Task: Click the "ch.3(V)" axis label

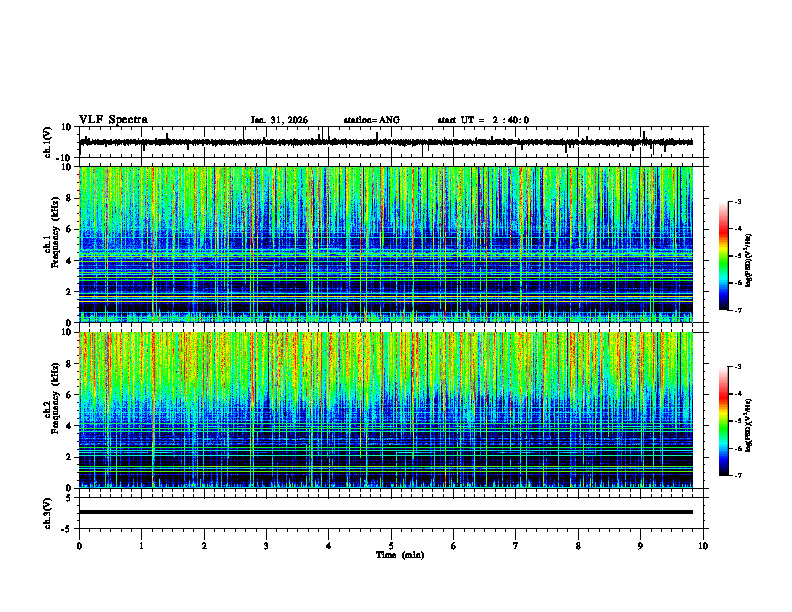Action: [x=48, y=513]
